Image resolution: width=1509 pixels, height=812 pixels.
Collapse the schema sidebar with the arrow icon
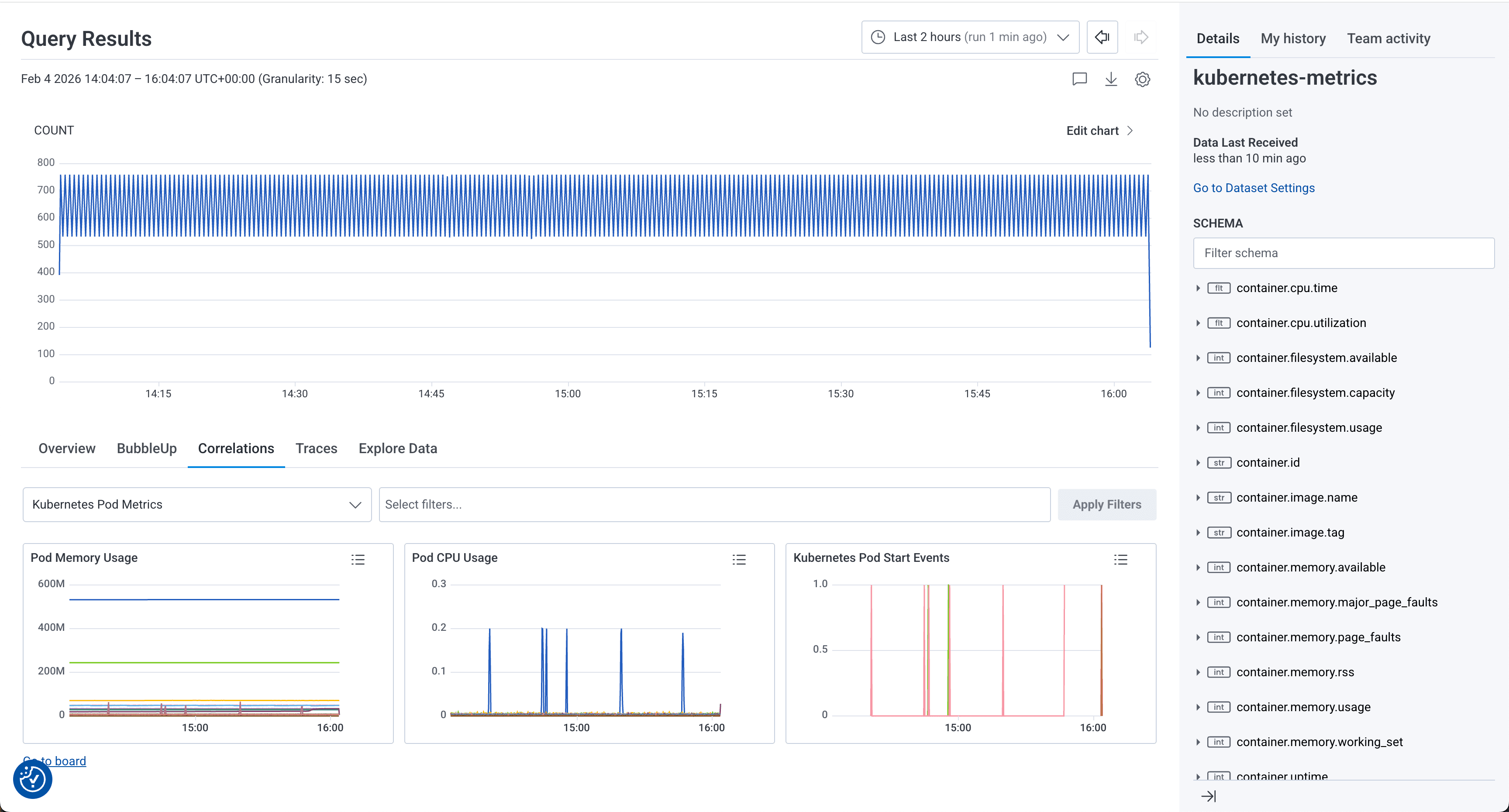pos(1209,795)
